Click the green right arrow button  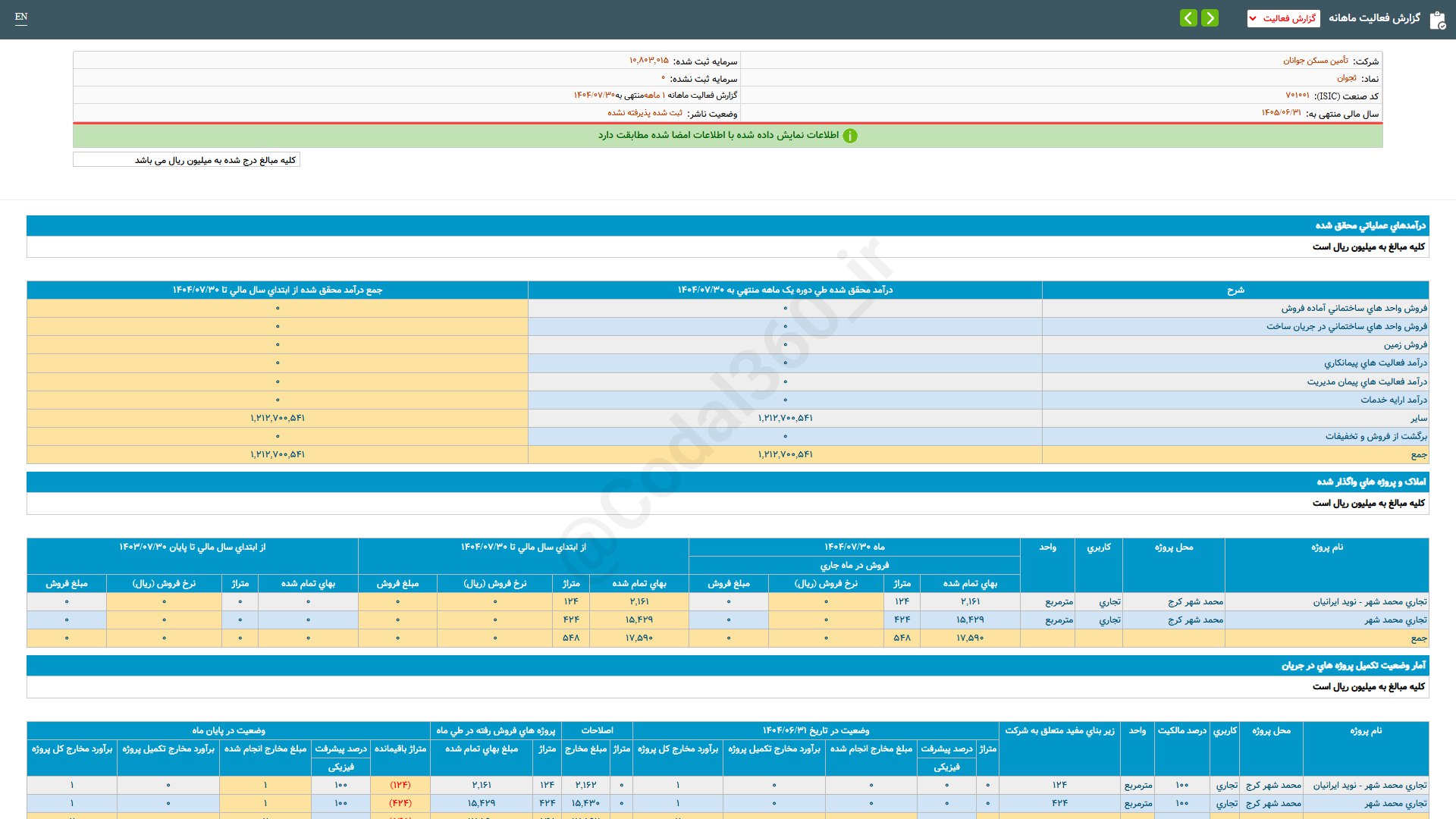coord(1210,18)
